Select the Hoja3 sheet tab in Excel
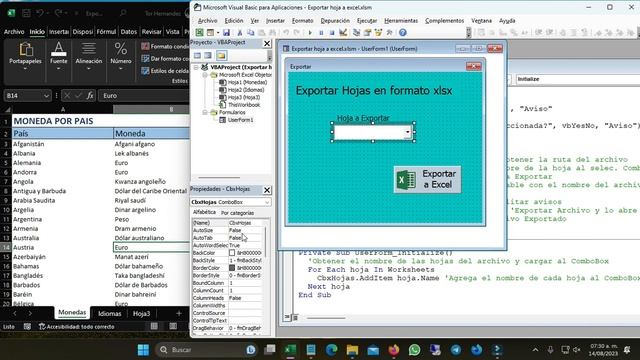640x360 pixels. click(x=141, y=313)
